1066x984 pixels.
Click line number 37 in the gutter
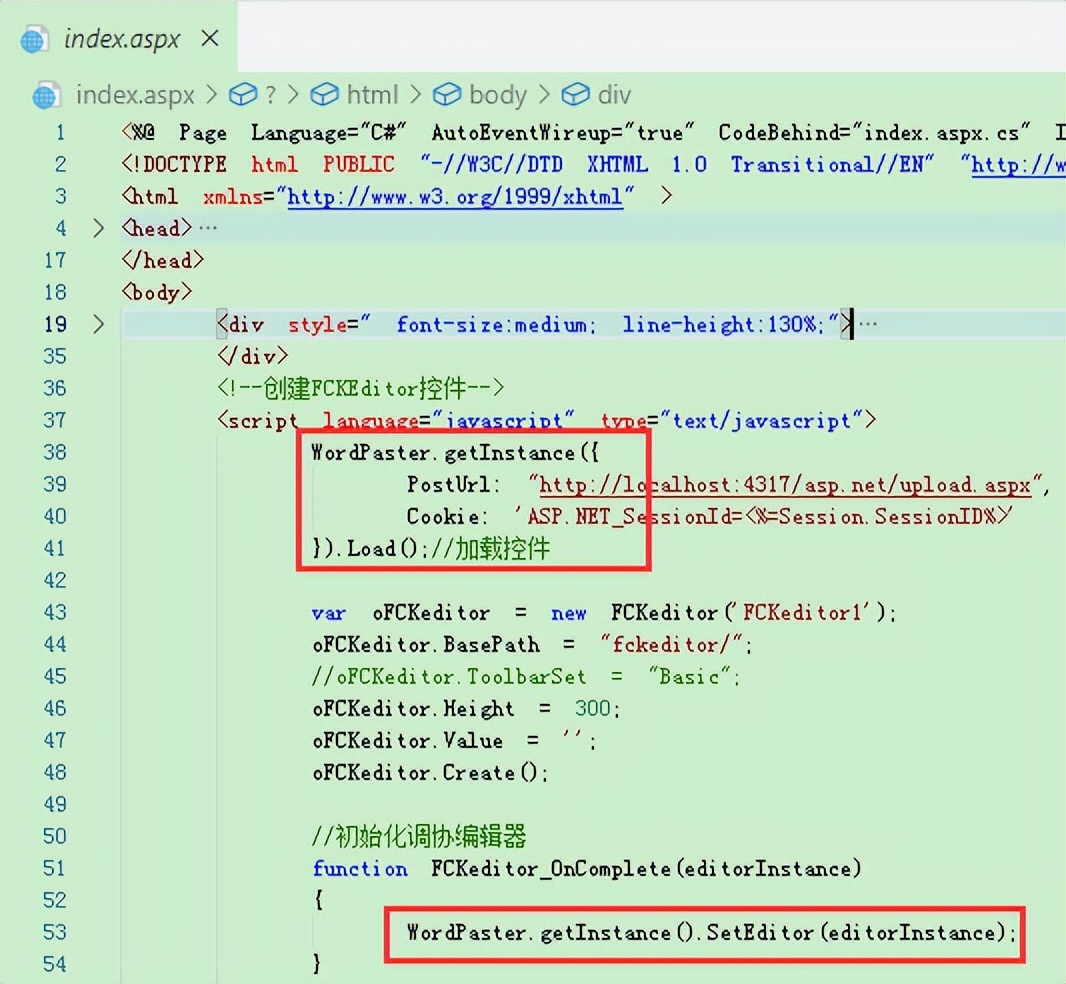tap(54, 420)
